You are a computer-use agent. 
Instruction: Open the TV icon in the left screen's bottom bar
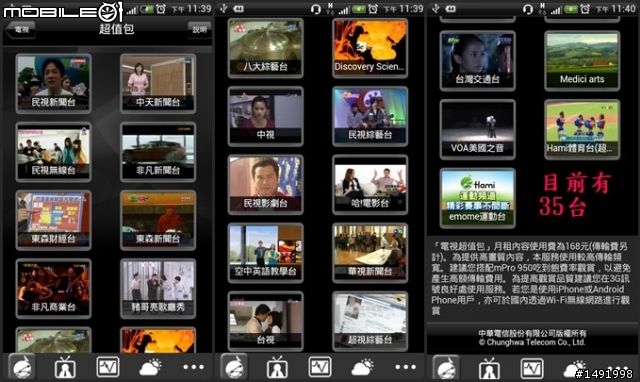click(65, 367)
